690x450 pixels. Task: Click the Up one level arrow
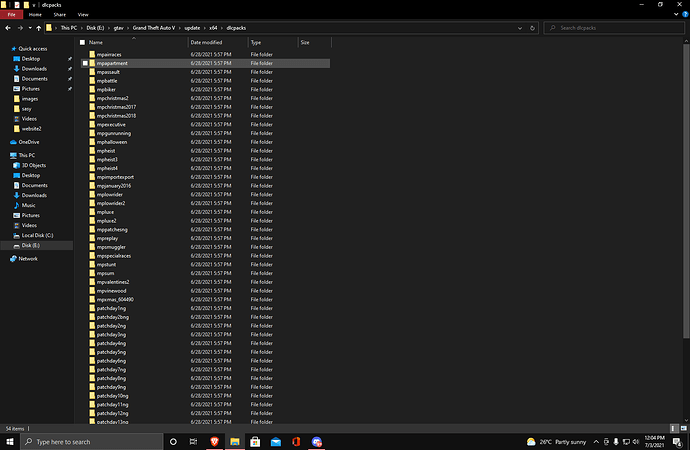tap(37, 28)
